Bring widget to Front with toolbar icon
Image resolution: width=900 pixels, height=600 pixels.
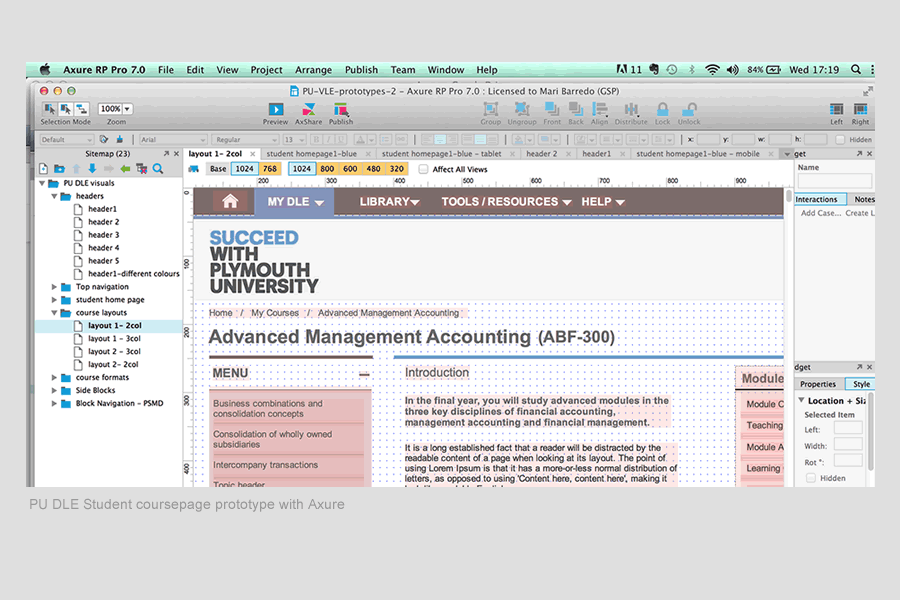pyautogui.click(x=552, y=109)
